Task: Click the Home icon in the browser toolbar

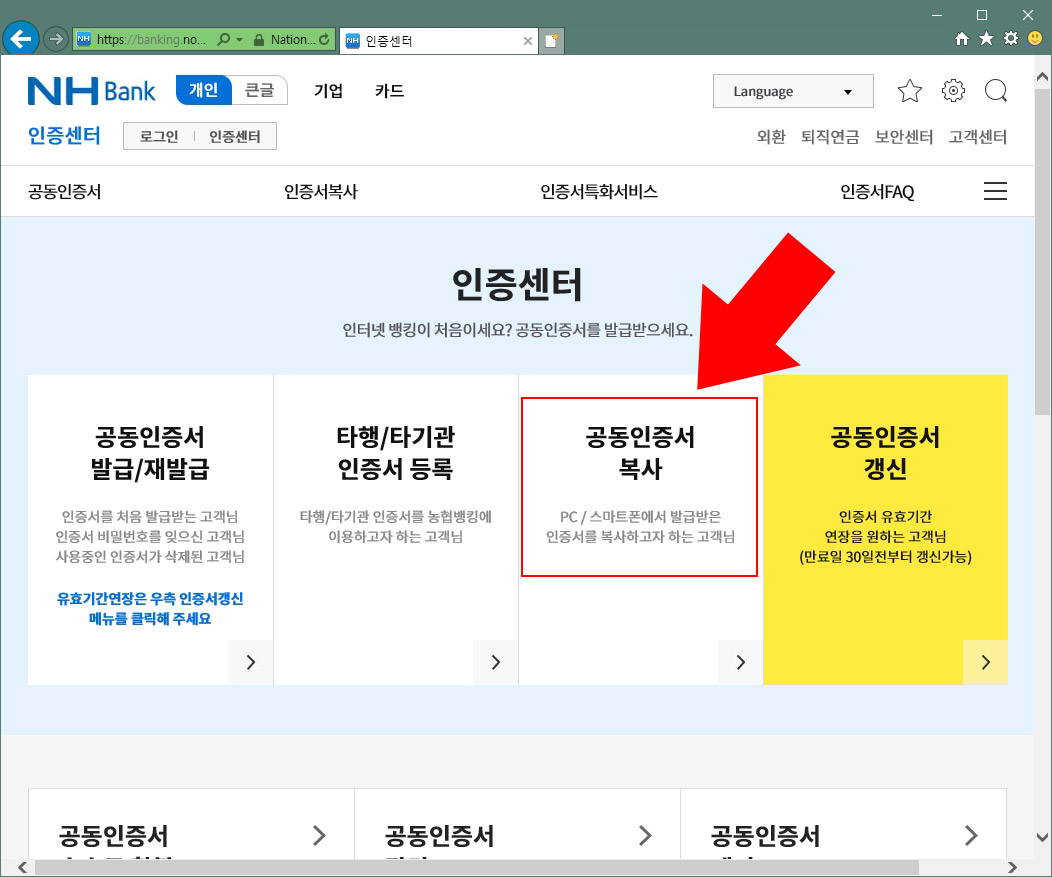Action: click(961, 38)
